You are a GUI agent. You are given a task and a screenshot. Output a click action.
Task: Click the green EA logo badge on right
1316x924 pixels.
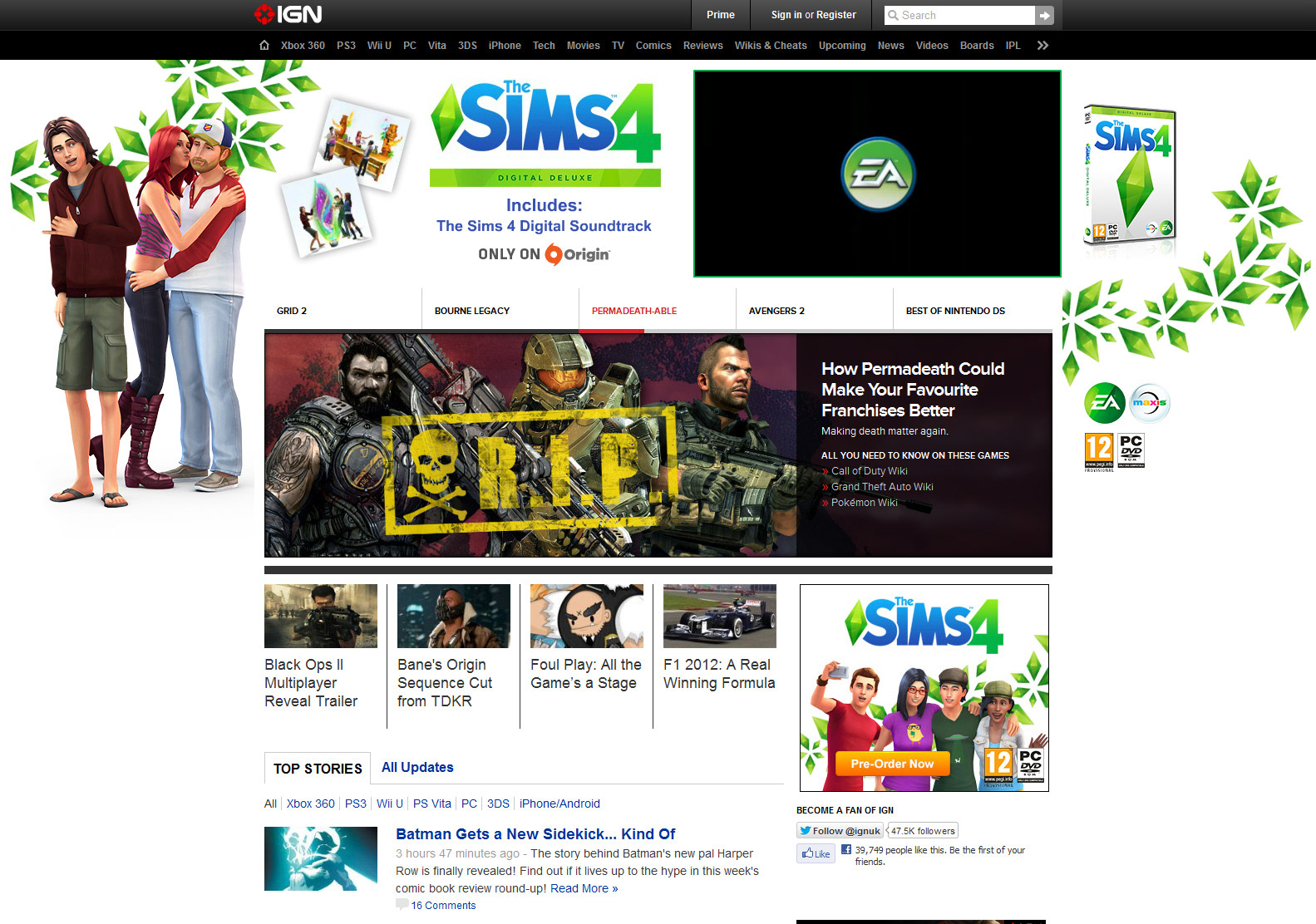pos(1105,403)
